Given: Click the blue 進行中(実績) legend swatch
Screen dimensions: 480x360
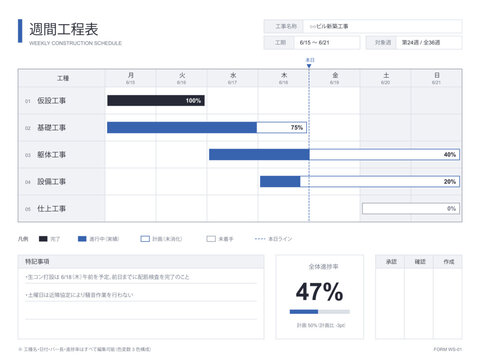Looking at the screenshot, I should 82,239.
